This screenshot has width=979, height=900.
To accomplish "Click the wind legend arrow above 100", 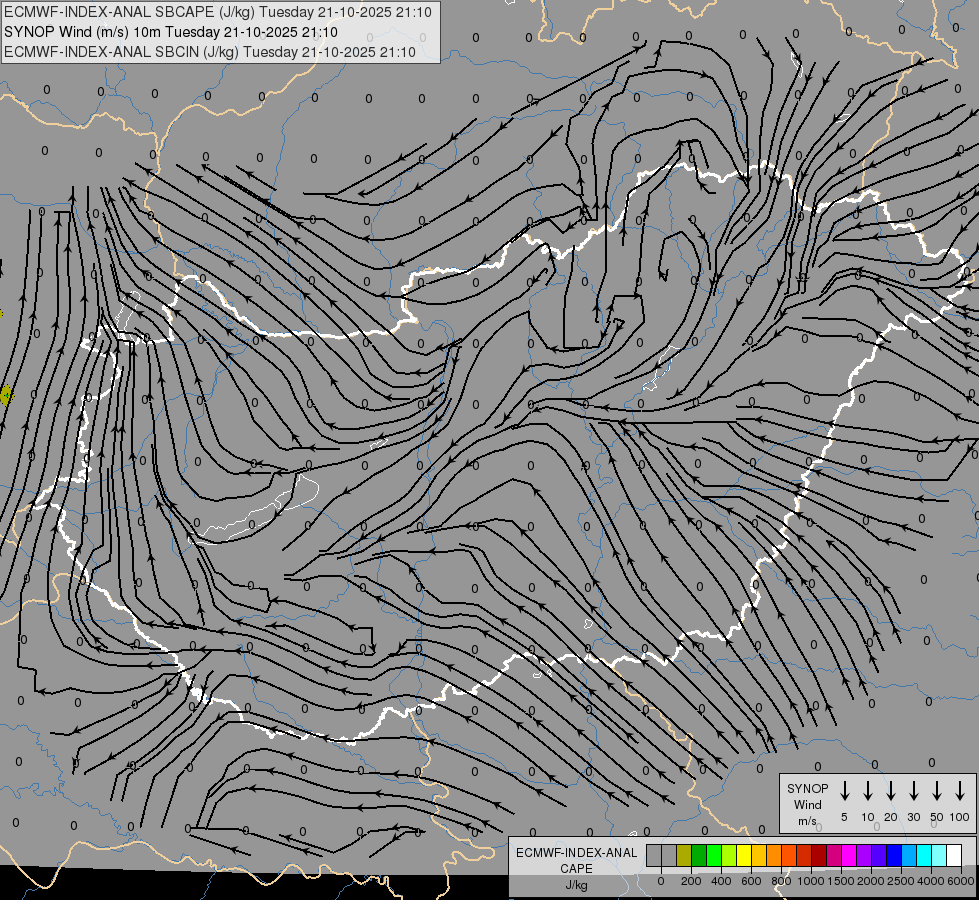I will tap(960, 791).
